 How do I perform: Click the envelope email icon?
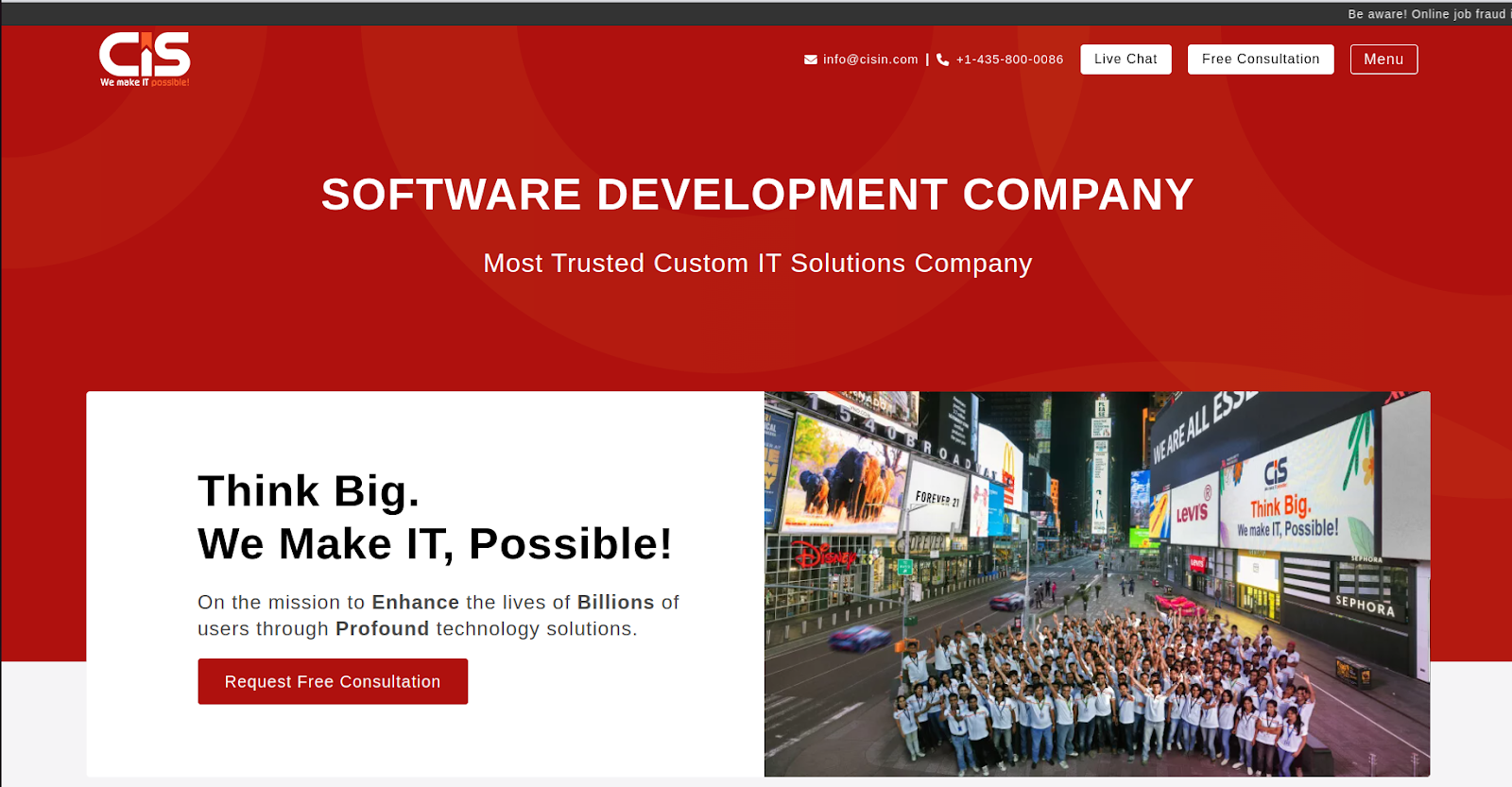pos(811,60)
